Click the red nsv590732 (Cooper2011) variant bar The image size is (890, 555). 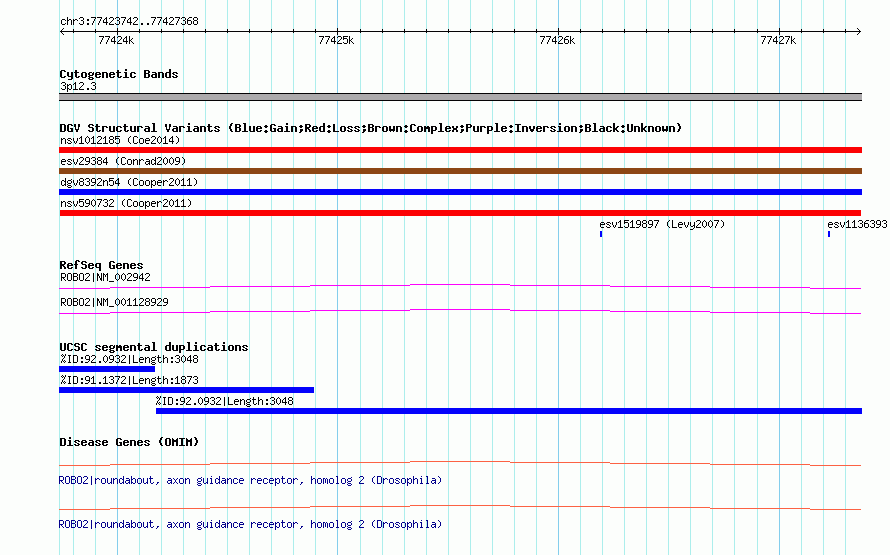click(x=460, y=213)
